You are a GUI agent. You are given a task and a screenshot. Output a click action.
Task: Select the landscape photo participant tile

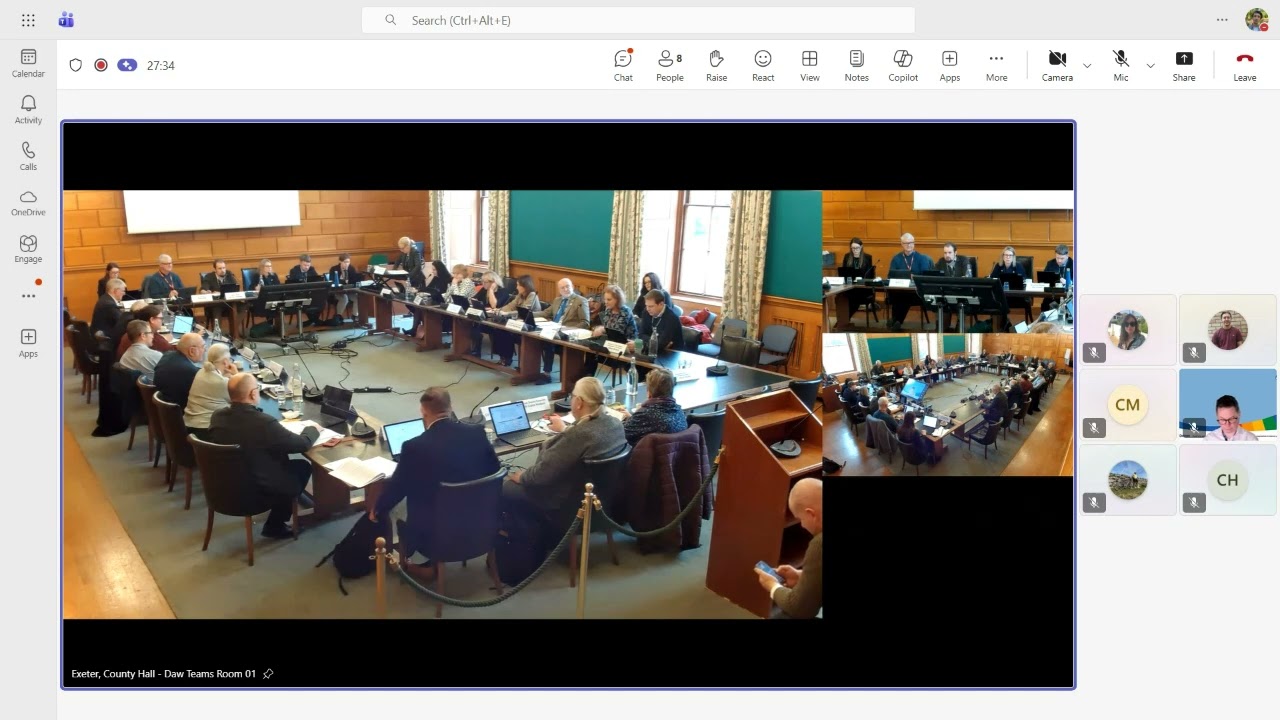click(1128, 480)
